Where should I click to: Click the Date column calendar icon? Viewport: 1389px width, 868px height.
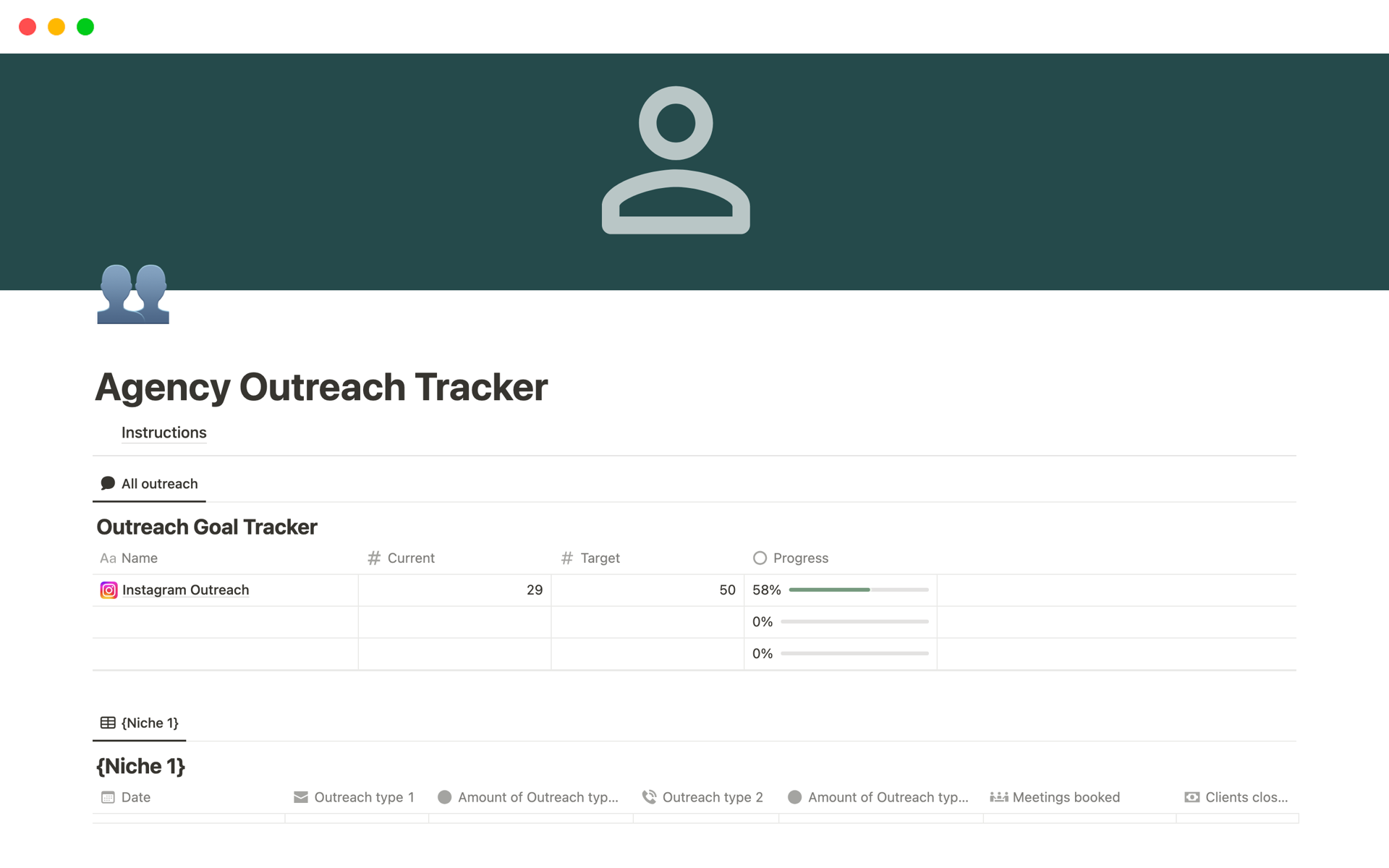[108, 797]
